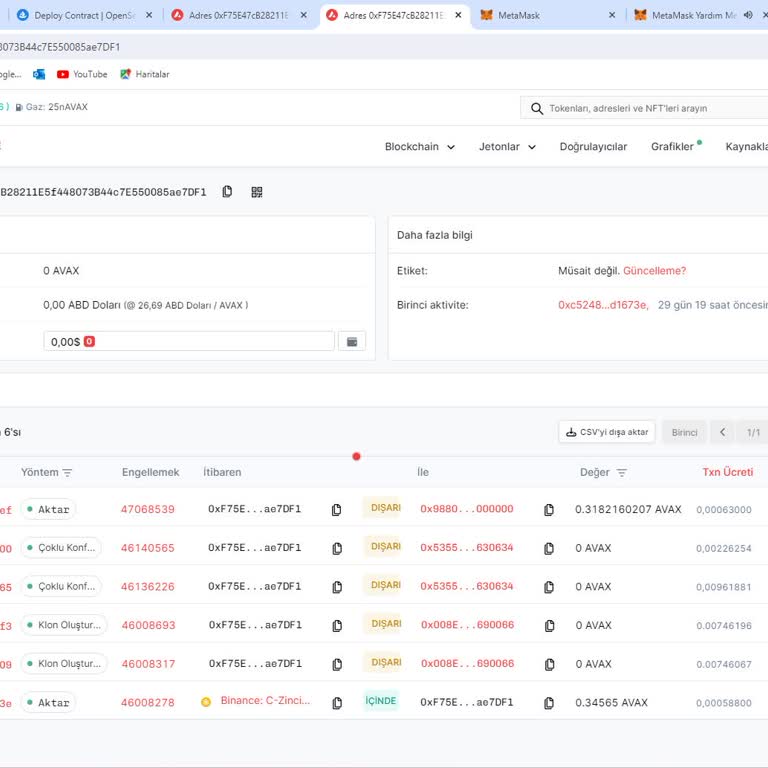Open block 46140565 link
This screenshot has width=768, height=768.
(147, 548)
